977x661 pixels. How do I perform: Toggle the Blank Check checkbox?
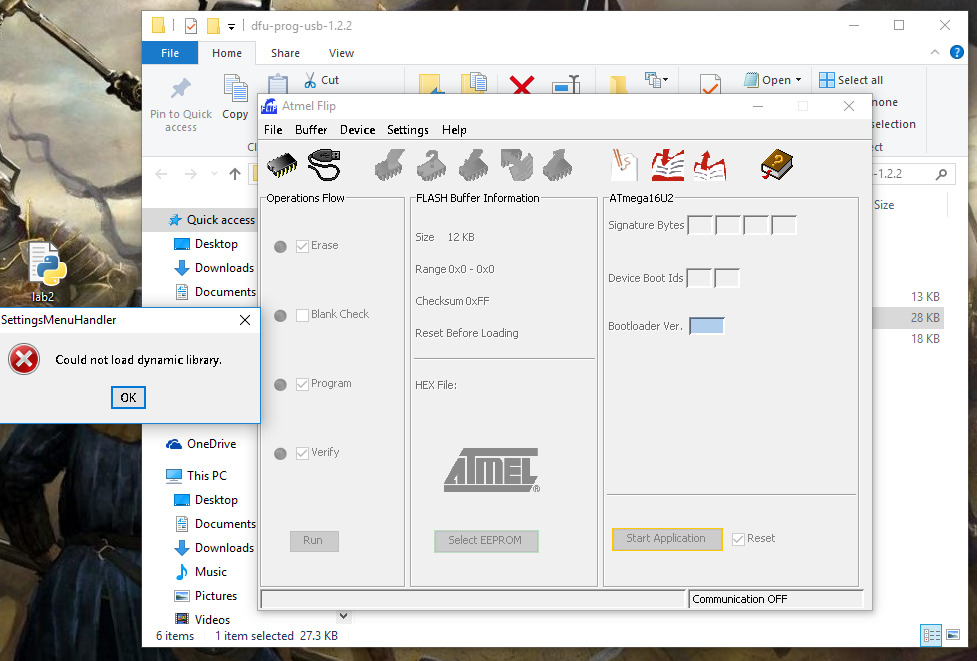(302, 315)
